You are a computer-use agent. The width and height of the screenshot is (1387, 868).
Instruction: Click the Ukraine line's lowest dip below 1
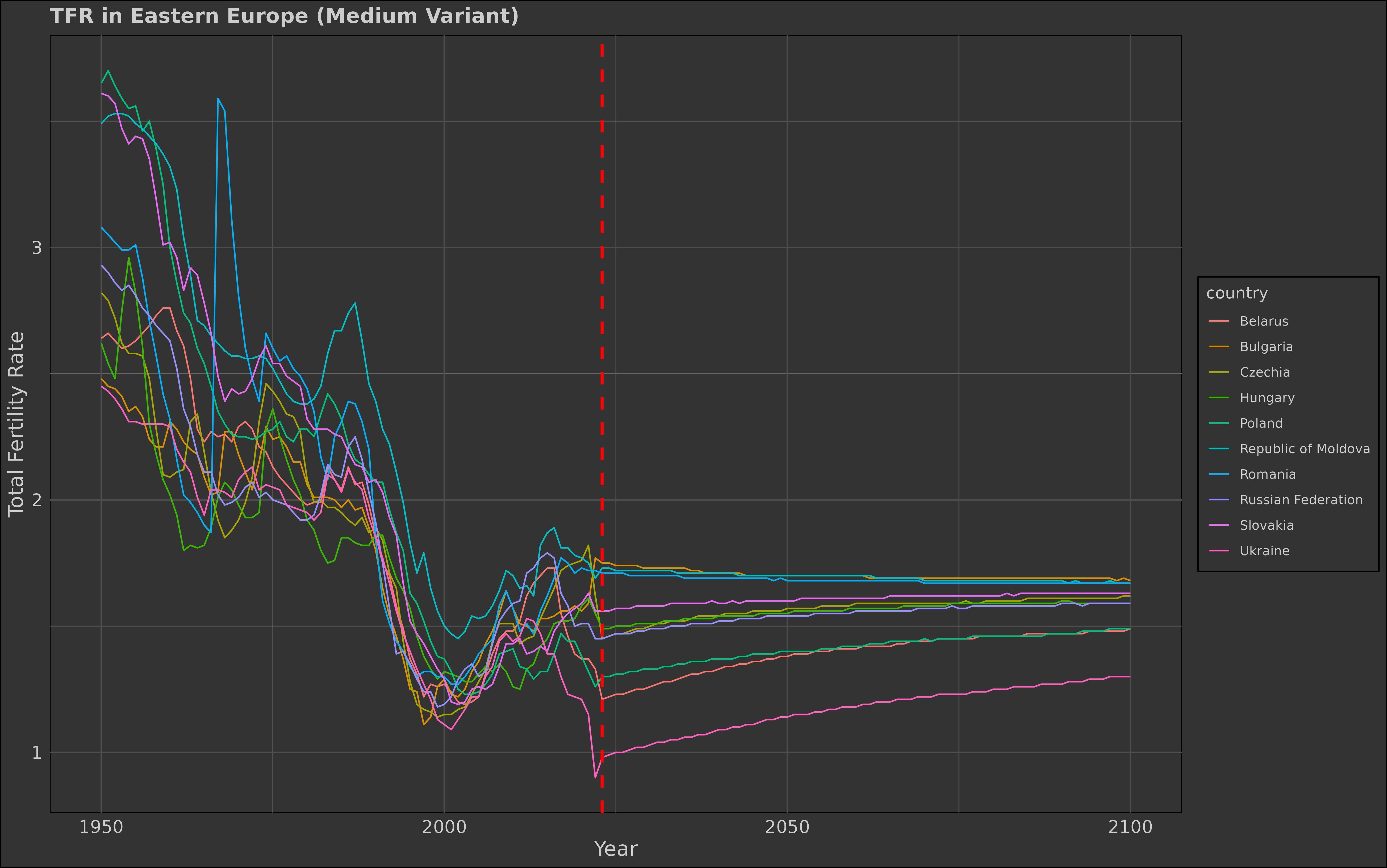pos(595,777)
